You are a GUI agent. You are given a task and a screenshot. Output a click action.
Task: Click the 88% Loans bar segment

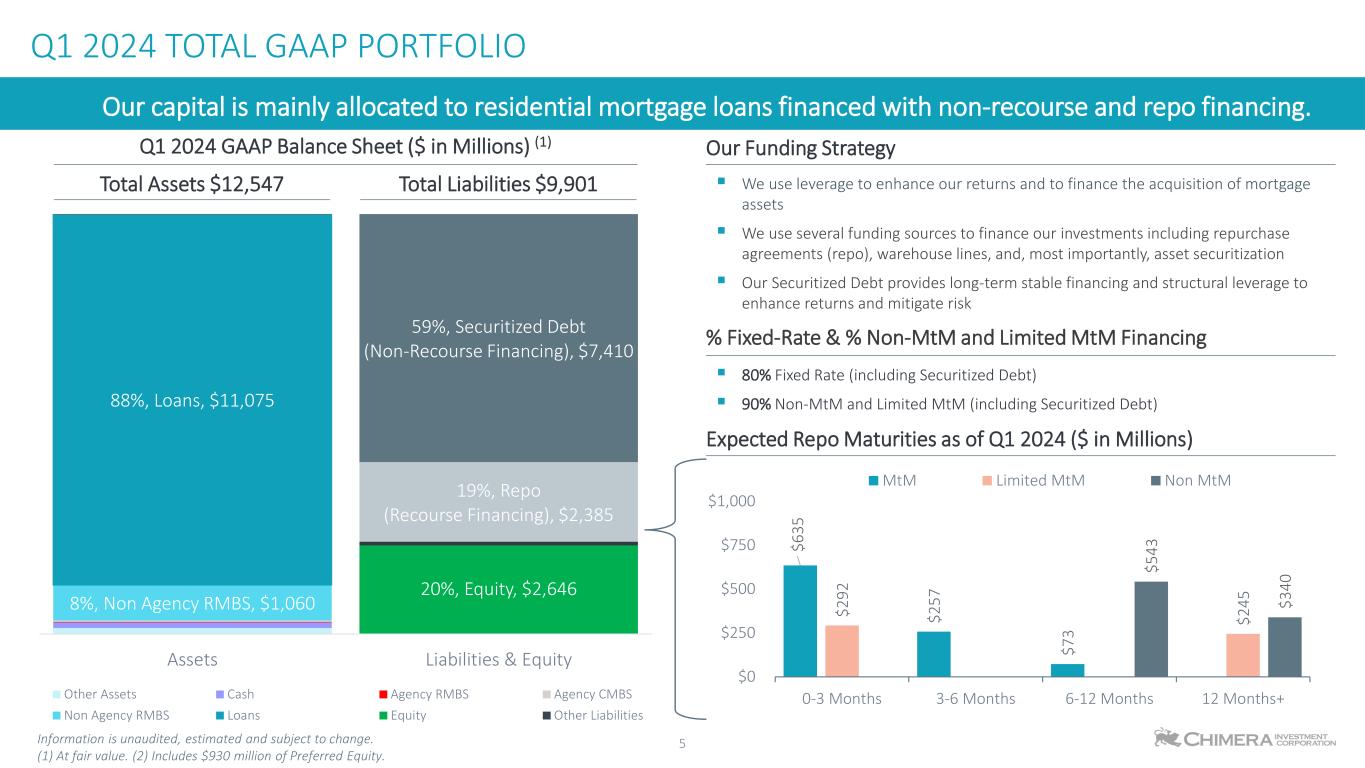pos(191,400)
